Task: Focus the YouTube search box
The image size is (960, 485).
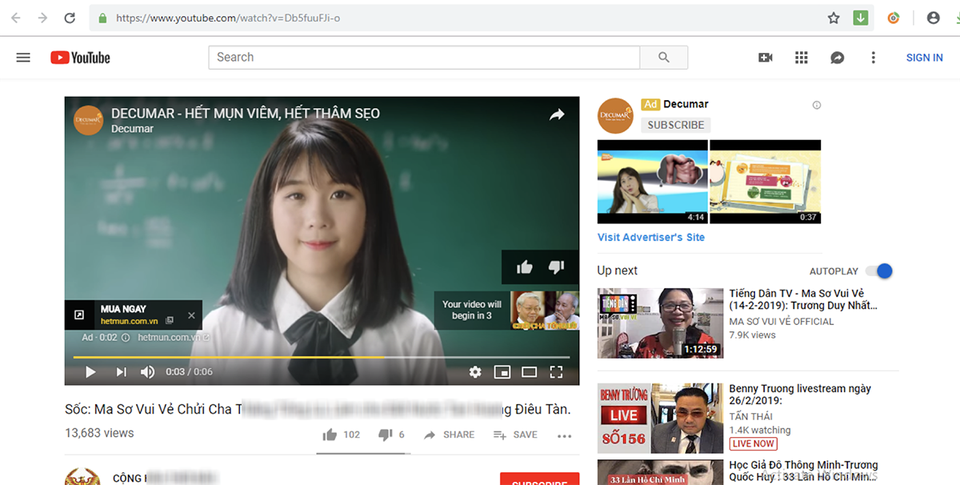Action: click(424, 57)
